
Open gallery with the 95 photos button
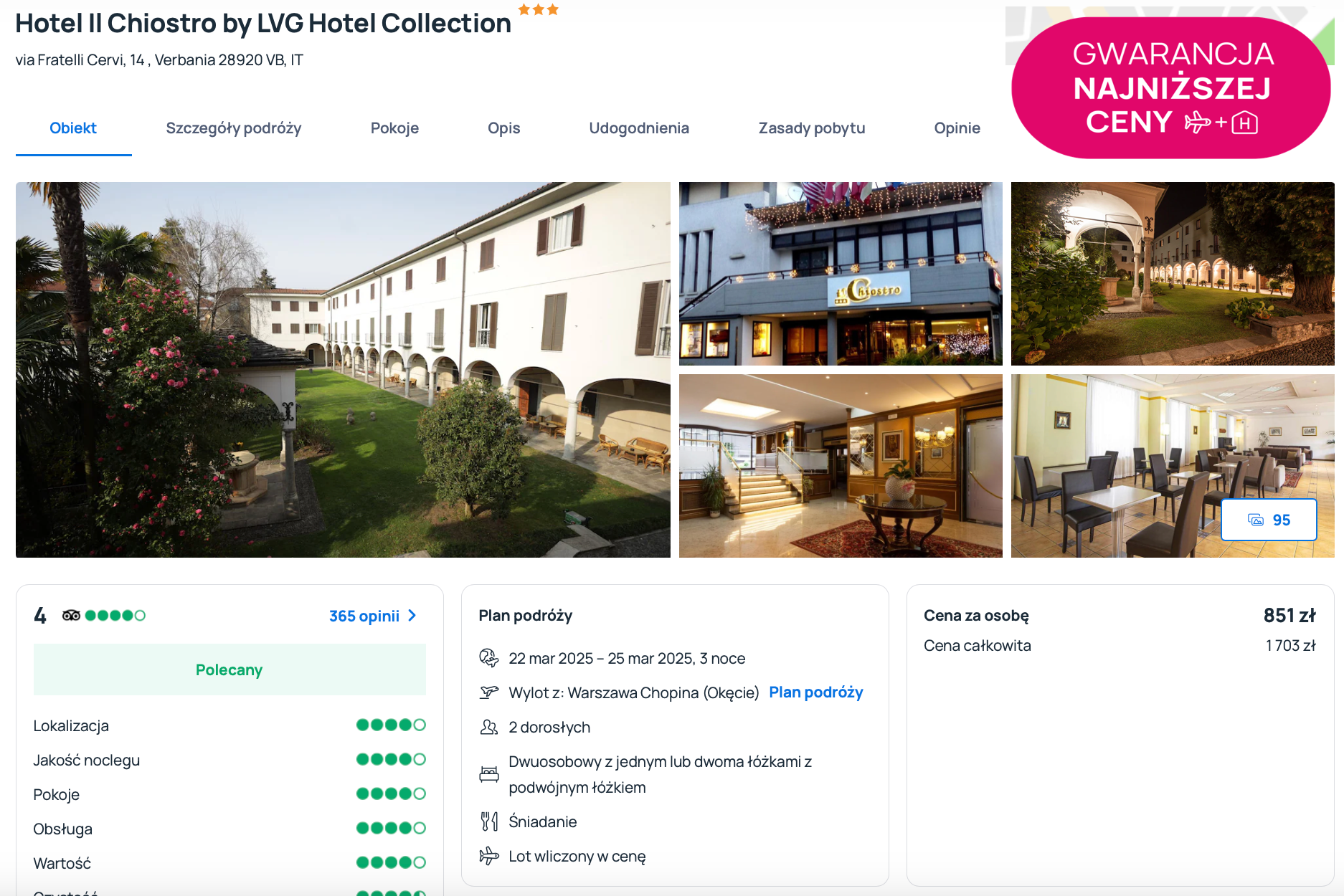(x=1269, y=520)
